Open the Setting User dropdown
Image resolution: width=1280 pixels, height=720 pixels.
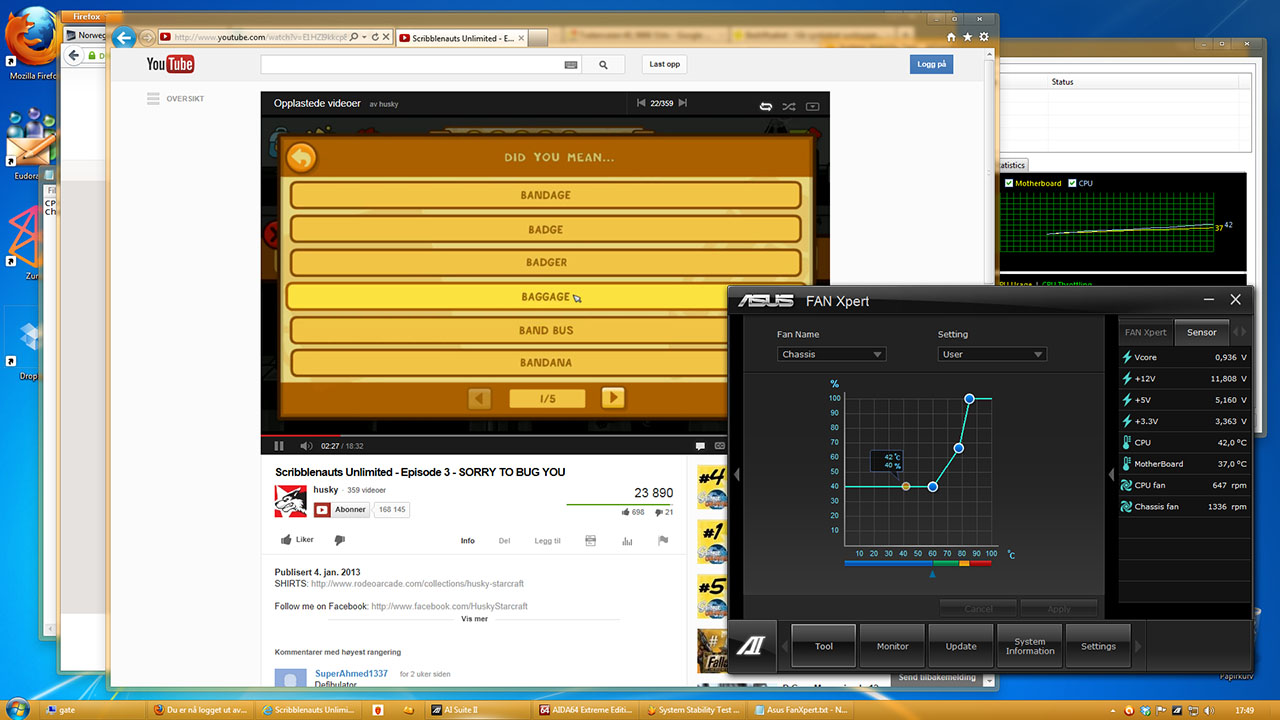(x=992, y=354)
